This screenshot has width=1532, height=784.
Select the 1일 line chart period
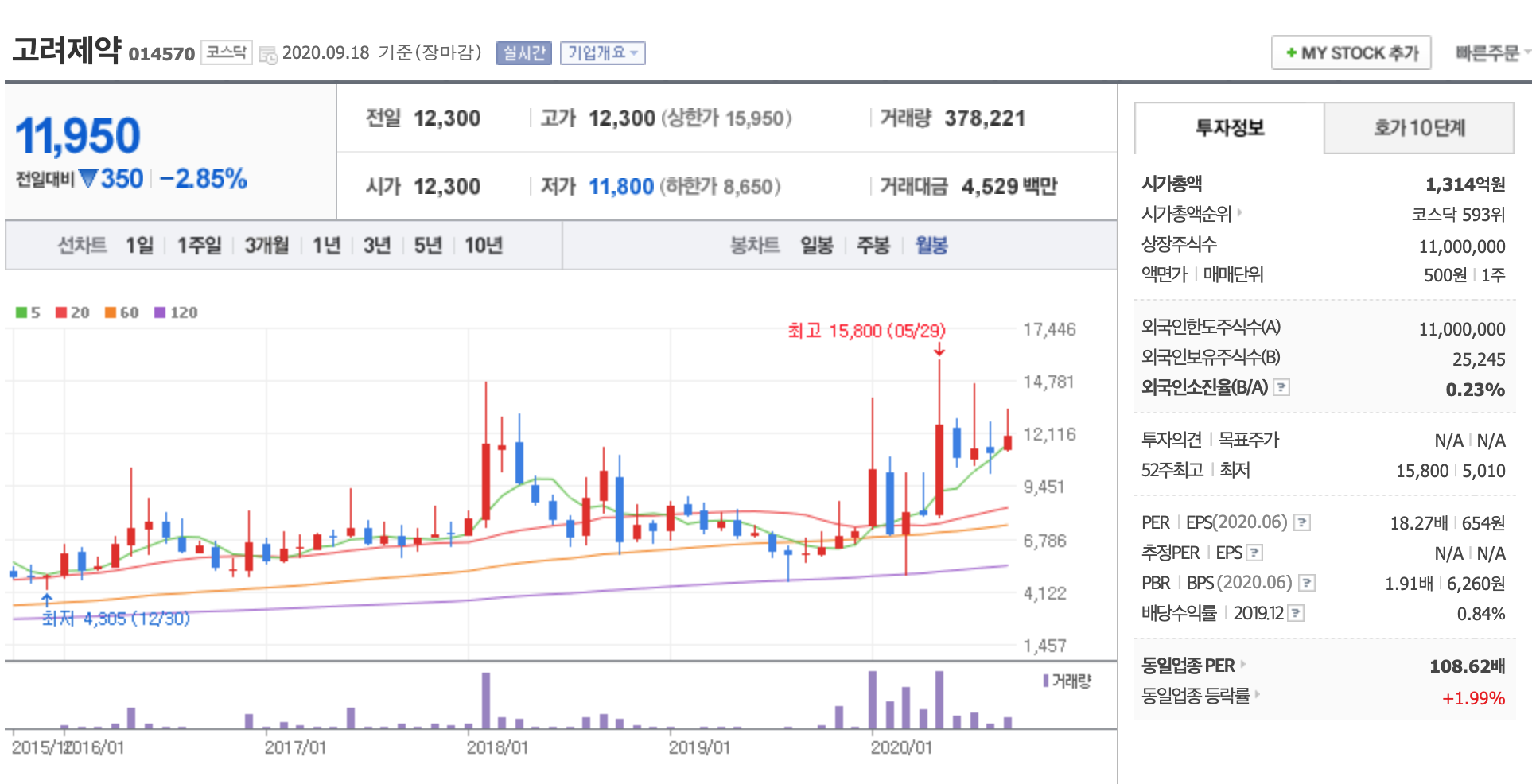click(139, 245)
